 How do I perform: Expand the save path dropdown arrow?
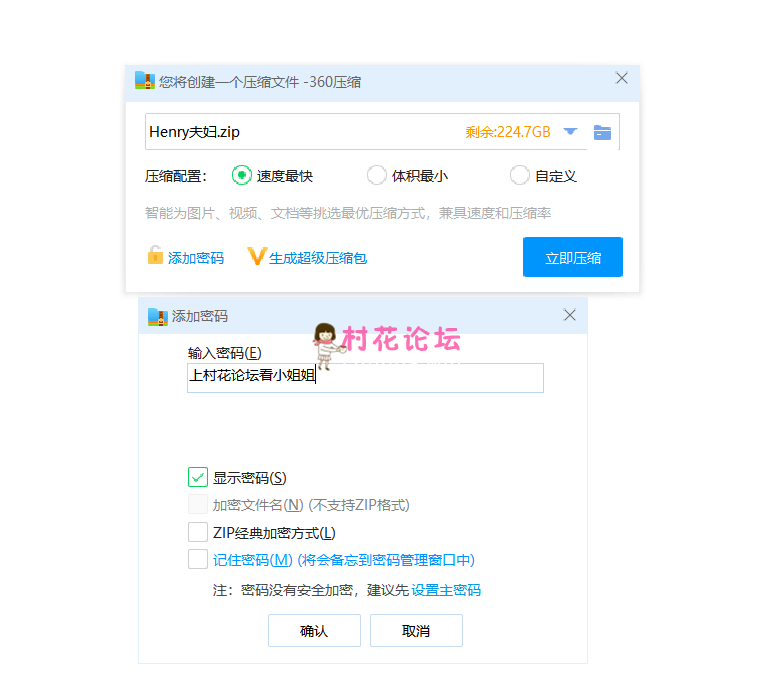[x=570, y=132]
